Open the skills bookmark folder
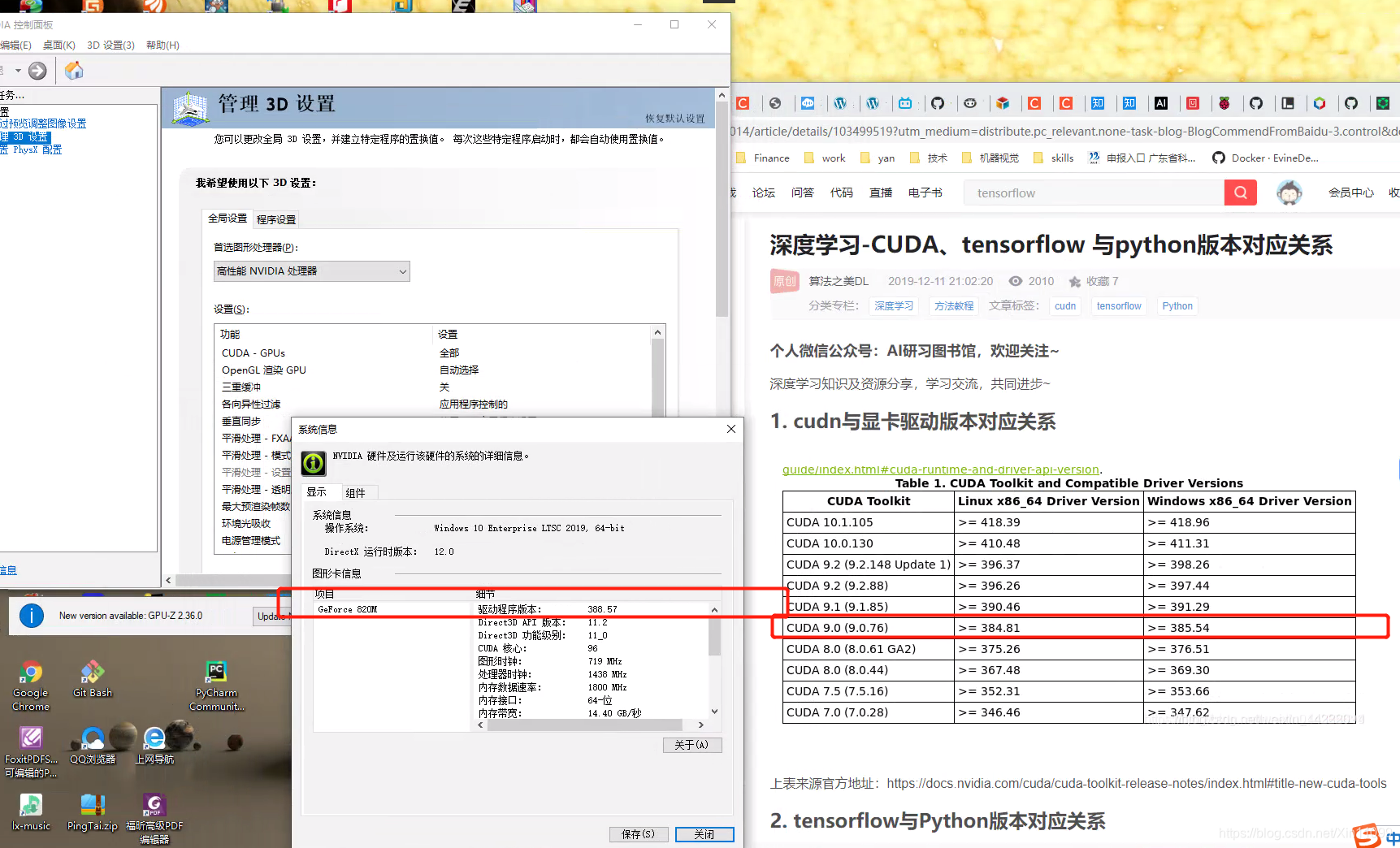Screen dimensions: 1400x848 (x=1053, y=158)
